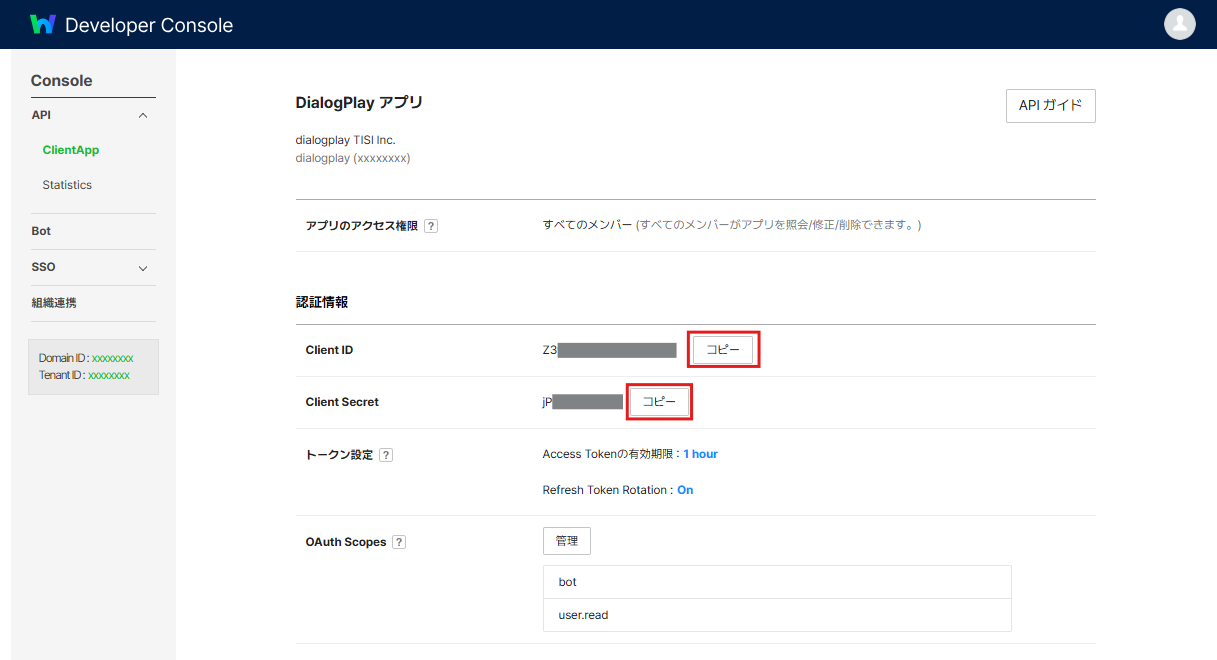Click the Domain ID value

click(112, 358)
